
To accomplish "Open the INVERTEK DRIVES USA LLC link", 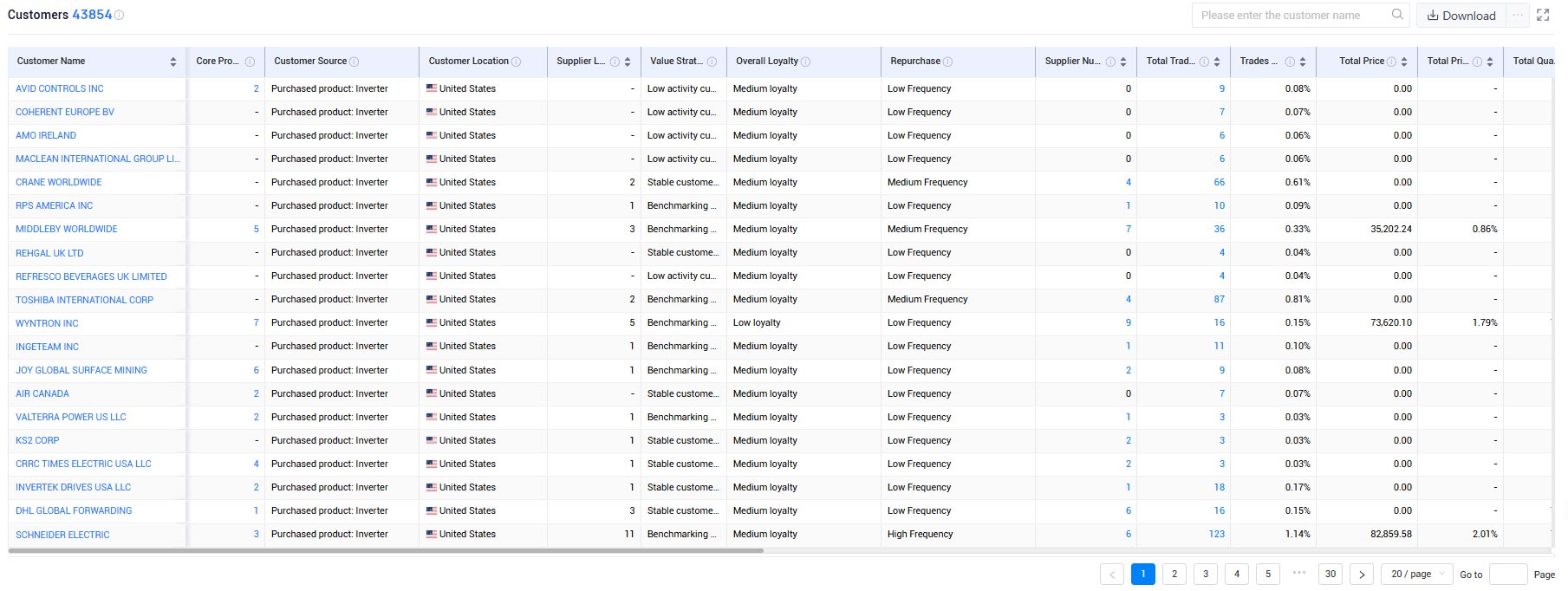I will [x=74, y=487].
